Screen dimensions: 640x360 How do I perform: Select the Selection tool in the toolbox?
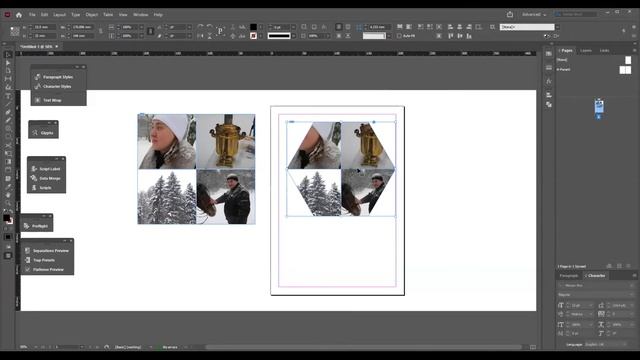(8, 54)
